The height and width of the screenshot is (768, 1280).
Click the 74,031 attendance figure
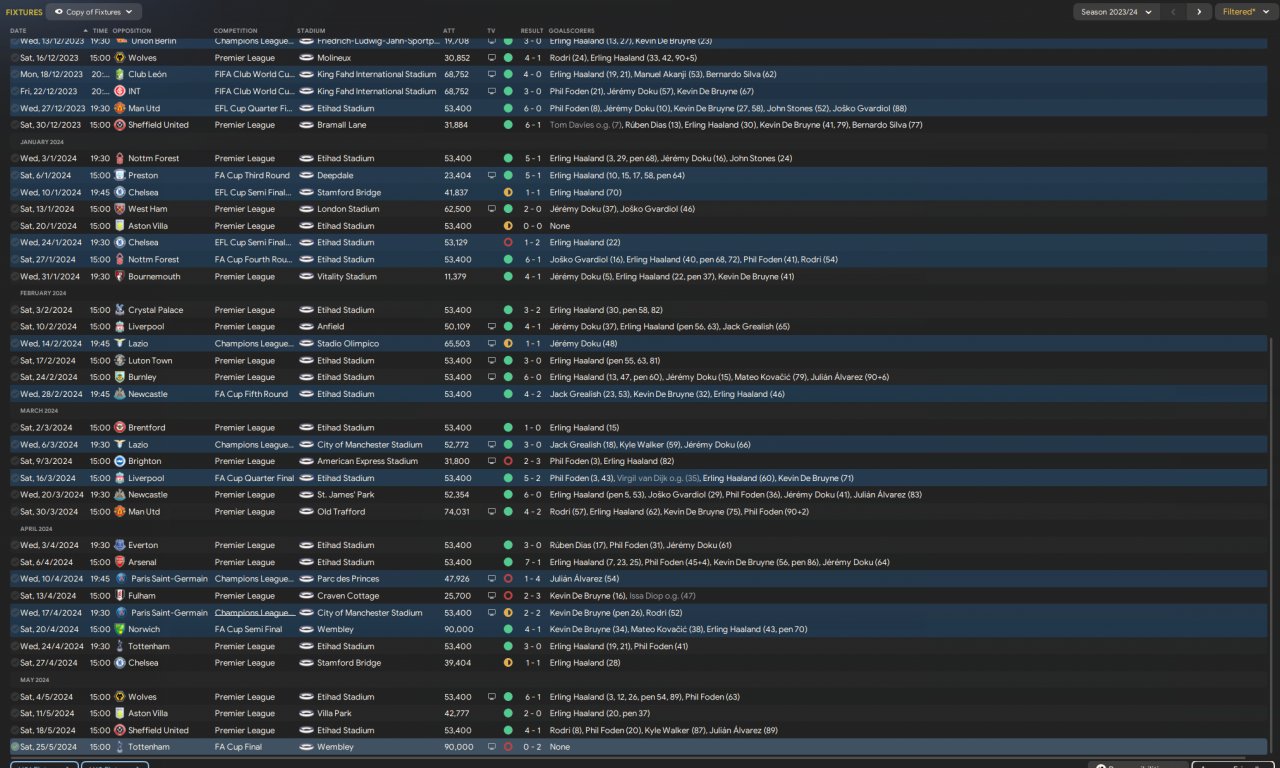pos(457,511)
